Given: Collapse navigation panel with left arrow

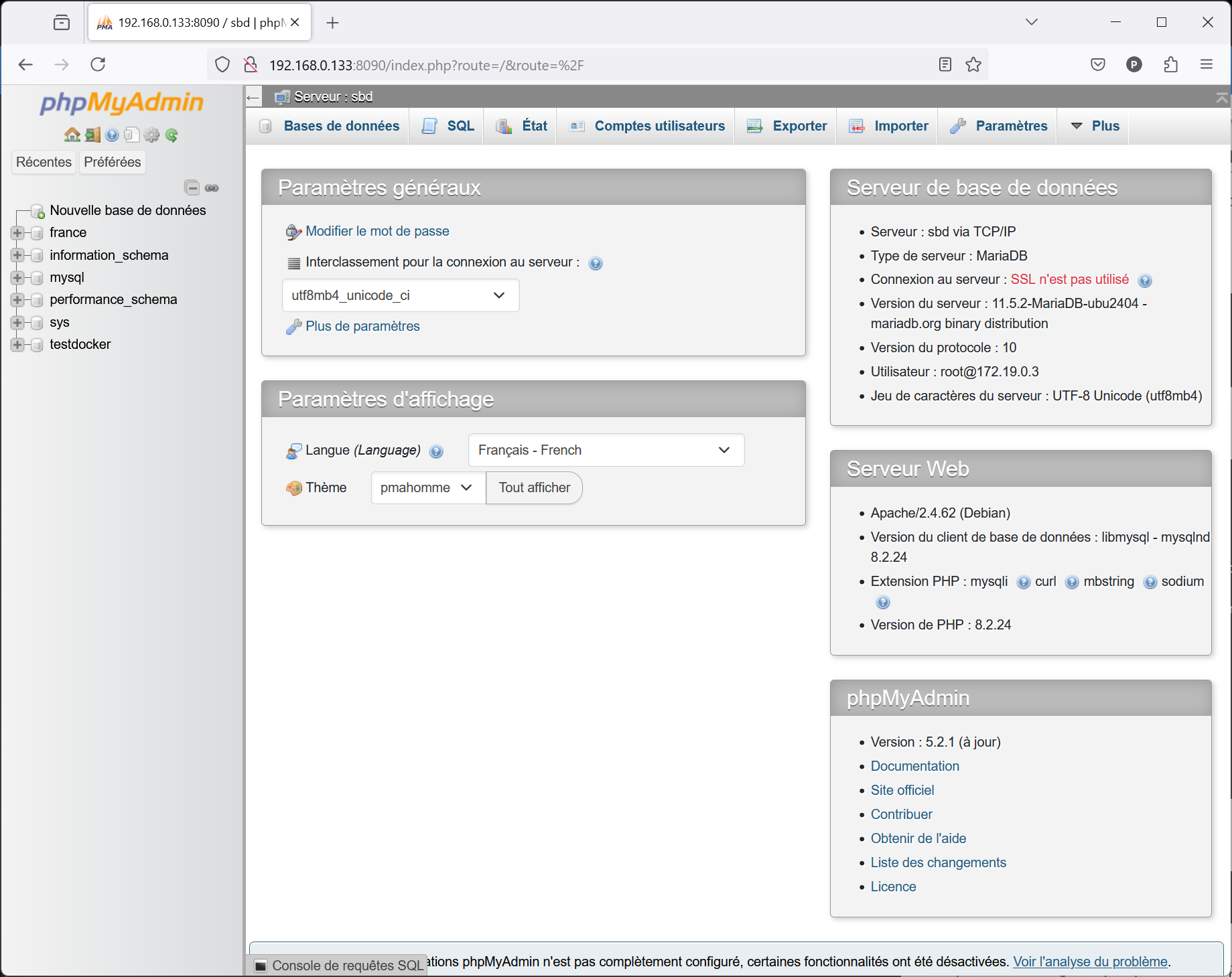Looking at the screenshot, I should pos(253,98).
